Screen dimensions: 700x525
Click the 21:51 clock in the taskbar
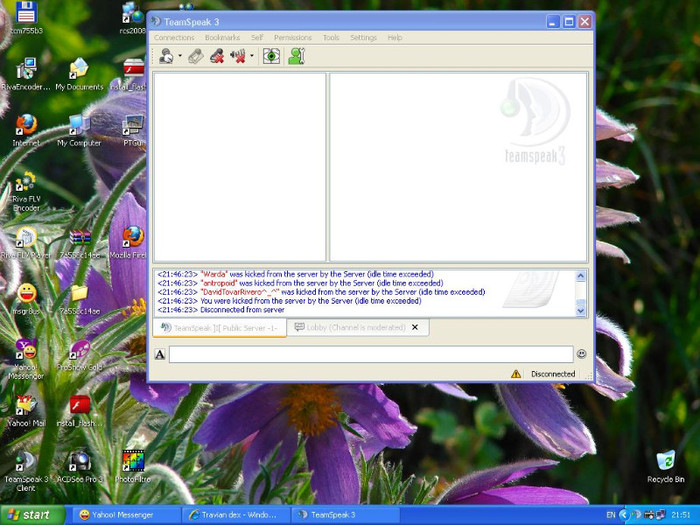(x=681, y=515)
